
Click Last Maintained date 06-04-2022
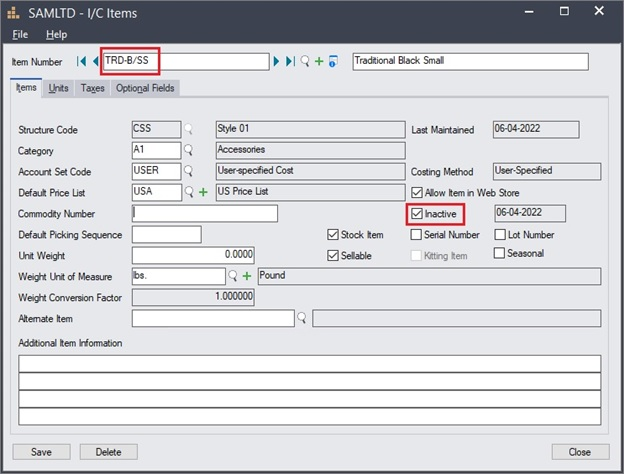click(536, 129)
